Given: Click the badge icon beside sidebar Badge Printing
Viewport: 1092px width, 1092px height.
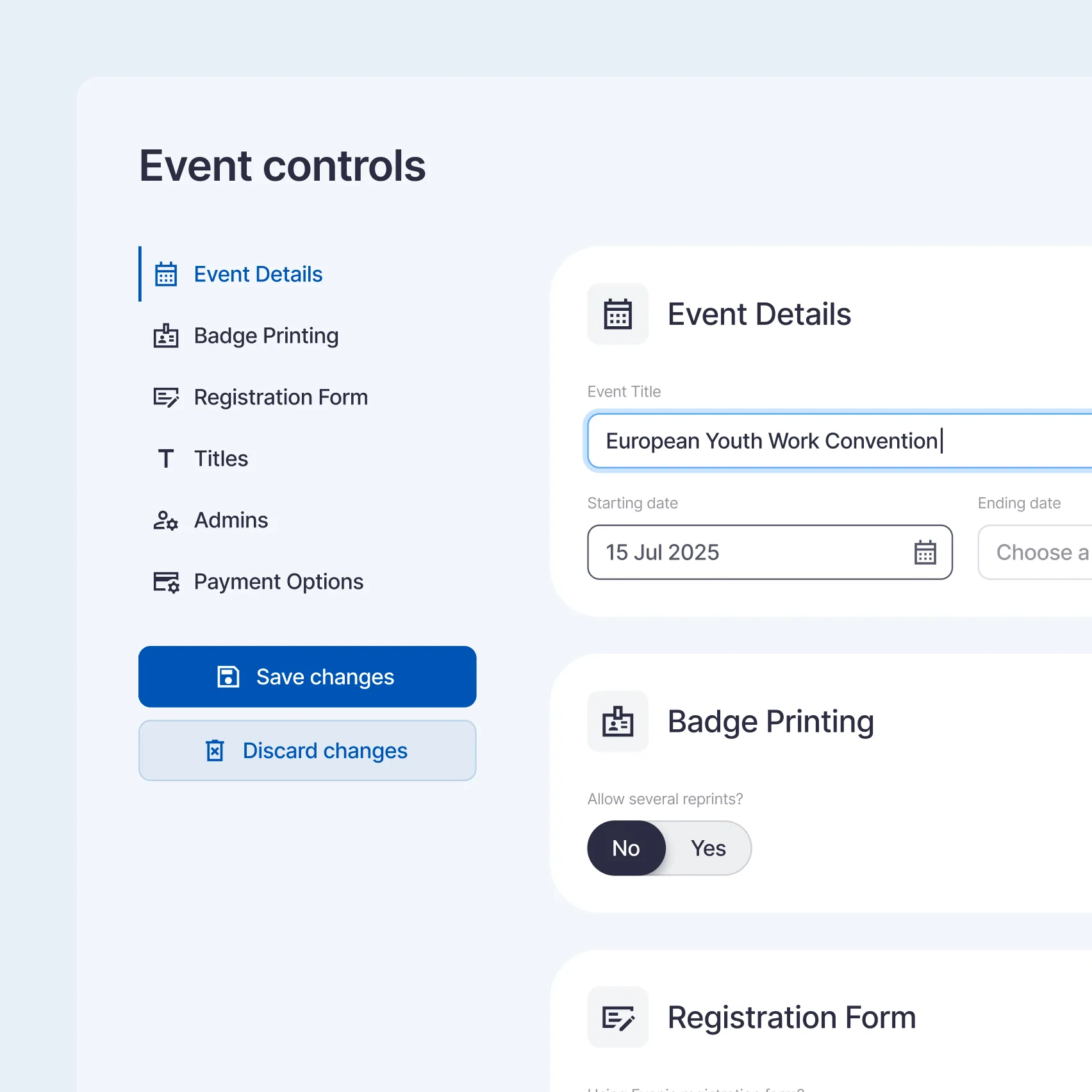Looking at the screenshot, I should click(166, 336).
